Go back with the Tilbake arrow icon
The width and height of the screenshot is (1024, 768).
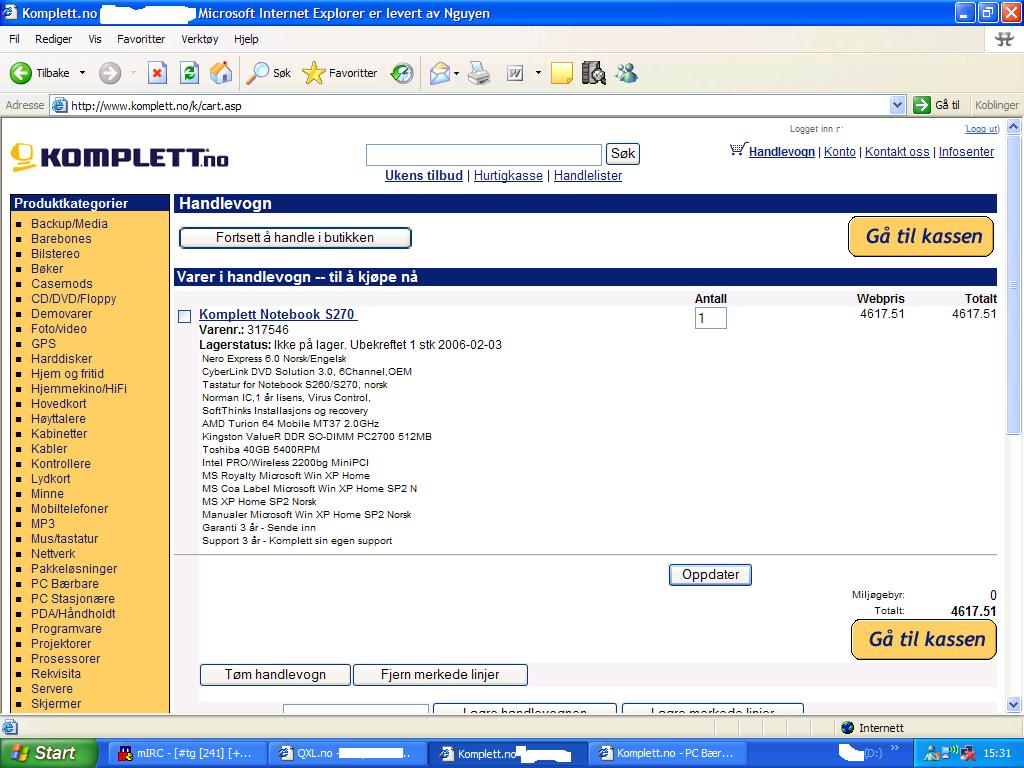point(21,73)
